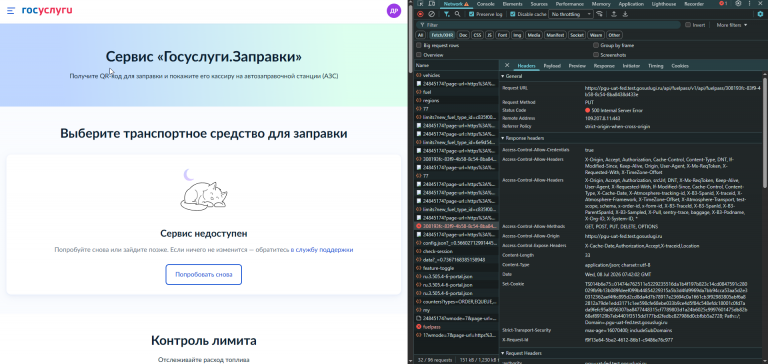
Task: Filter requests by Img type
Action: coord(516,35)
